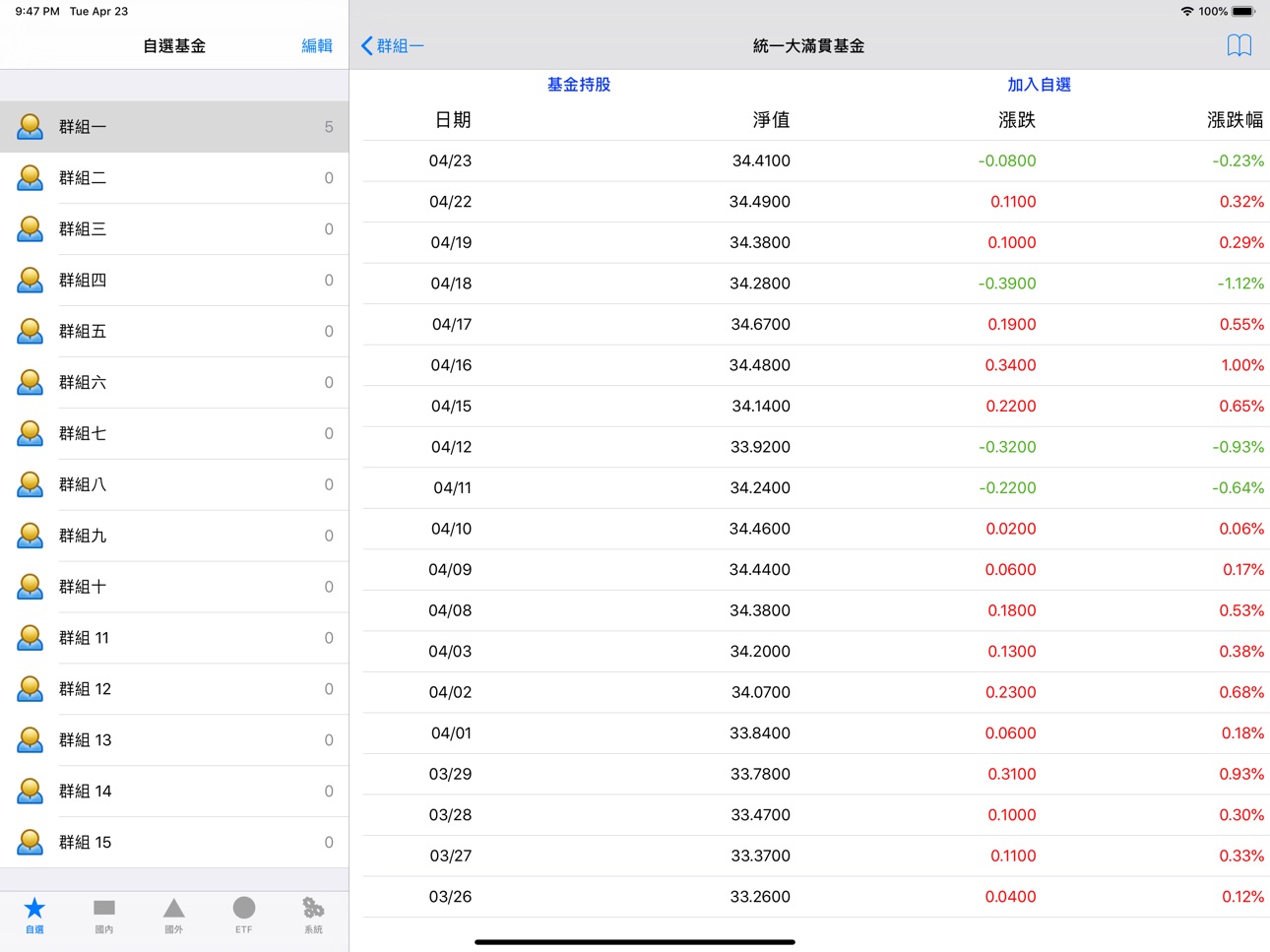Select net value 34.2000
This screenshot has width=1270, height=952.
click(x=760, y=652)
